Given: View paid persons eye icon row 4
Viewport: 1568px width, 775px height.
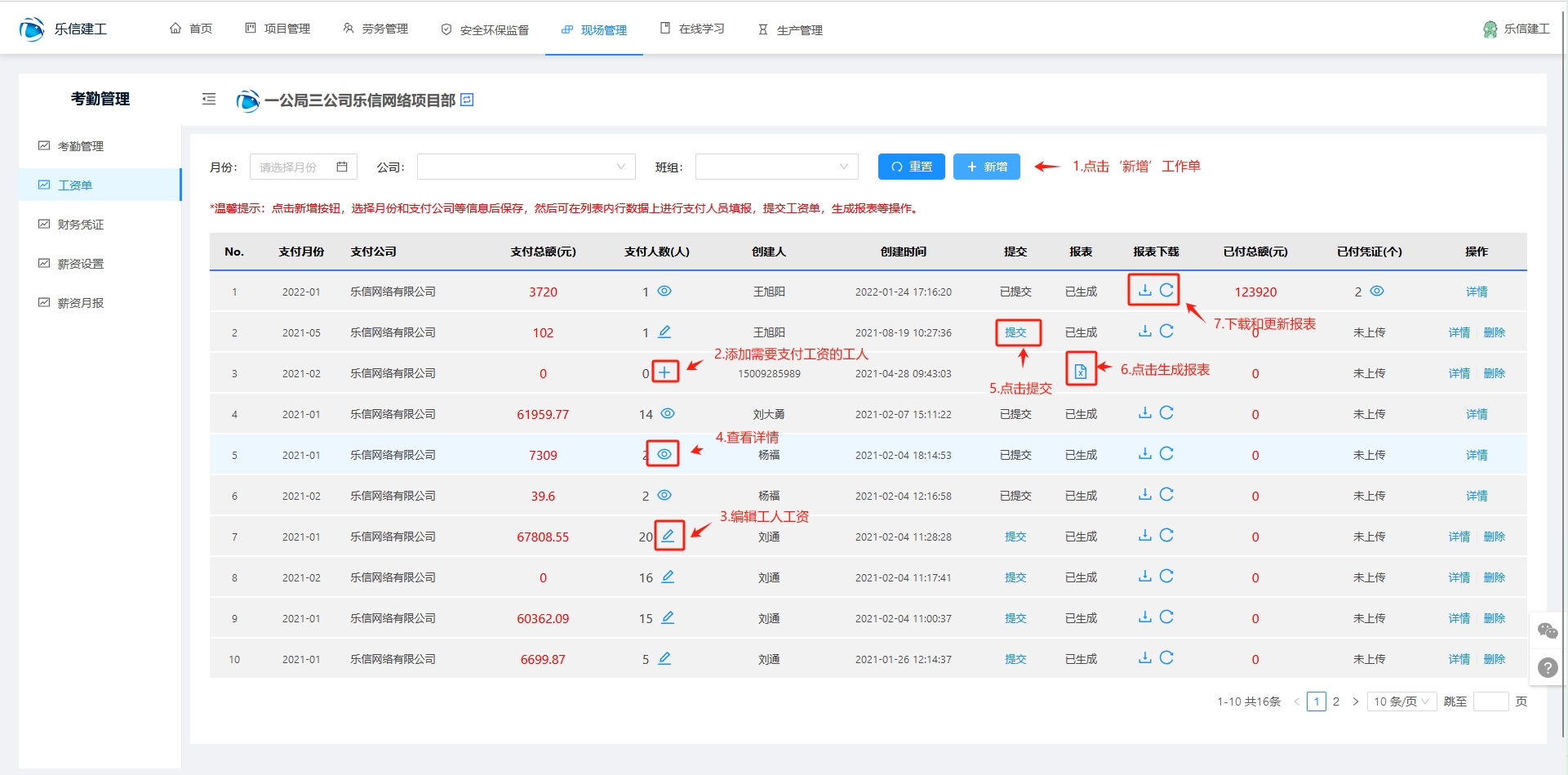Looking at the screenshot, I should click(x=668, y=414).
